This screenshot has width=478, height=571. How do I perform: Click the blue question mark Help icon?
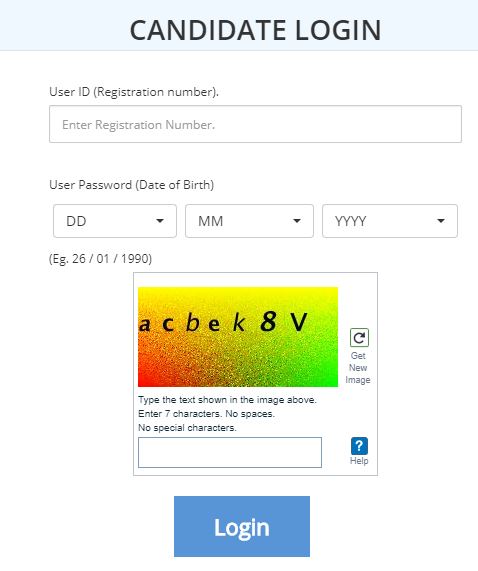pos(359,446)
